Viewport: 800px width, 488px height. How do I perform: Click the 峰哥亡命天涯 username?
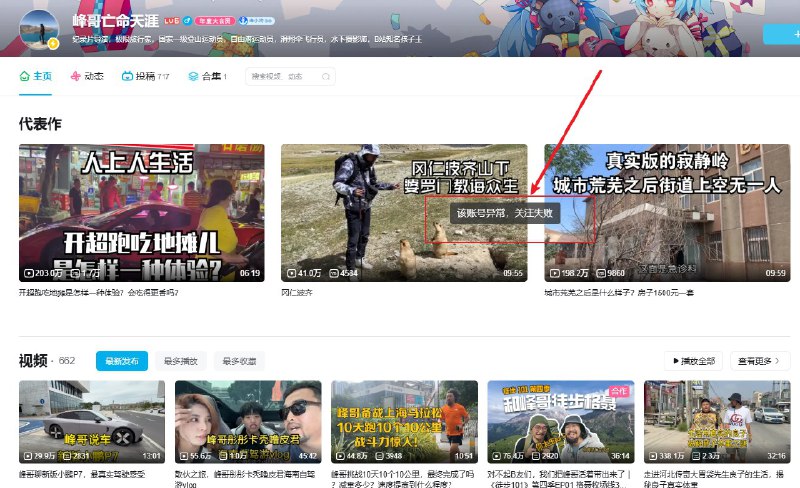click(115, 21)
